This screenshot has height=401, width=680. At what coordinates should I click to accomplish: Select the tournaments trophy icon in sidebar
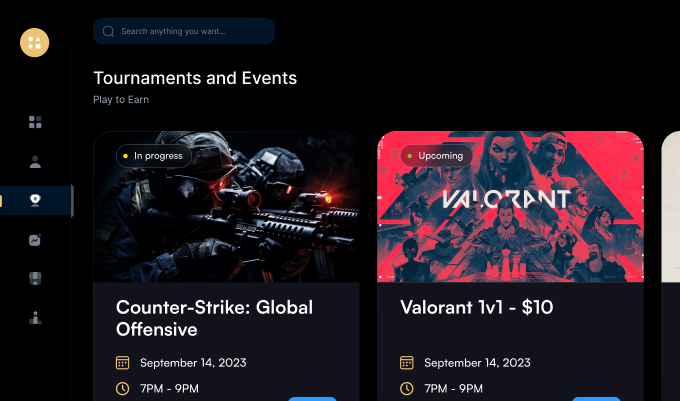[35, 200]
